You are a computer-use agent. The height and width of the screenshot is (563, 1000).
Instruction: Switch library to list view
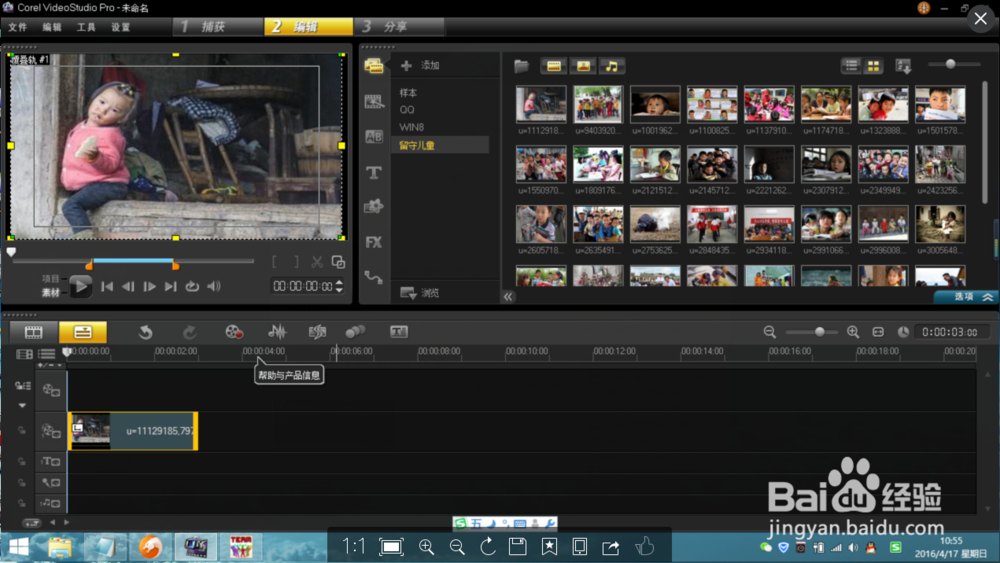click(851, 66)
